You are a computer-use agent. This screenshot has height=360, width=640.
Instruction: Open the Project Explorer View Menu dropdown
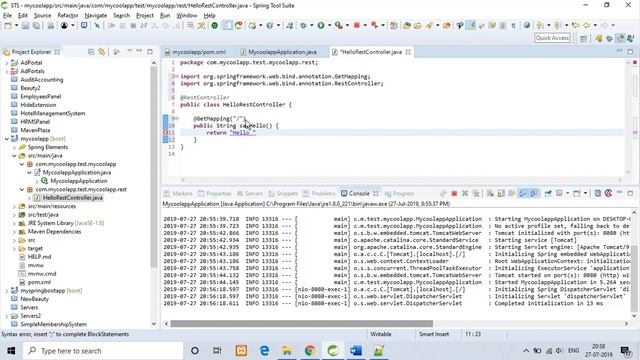tap(129, 51)
